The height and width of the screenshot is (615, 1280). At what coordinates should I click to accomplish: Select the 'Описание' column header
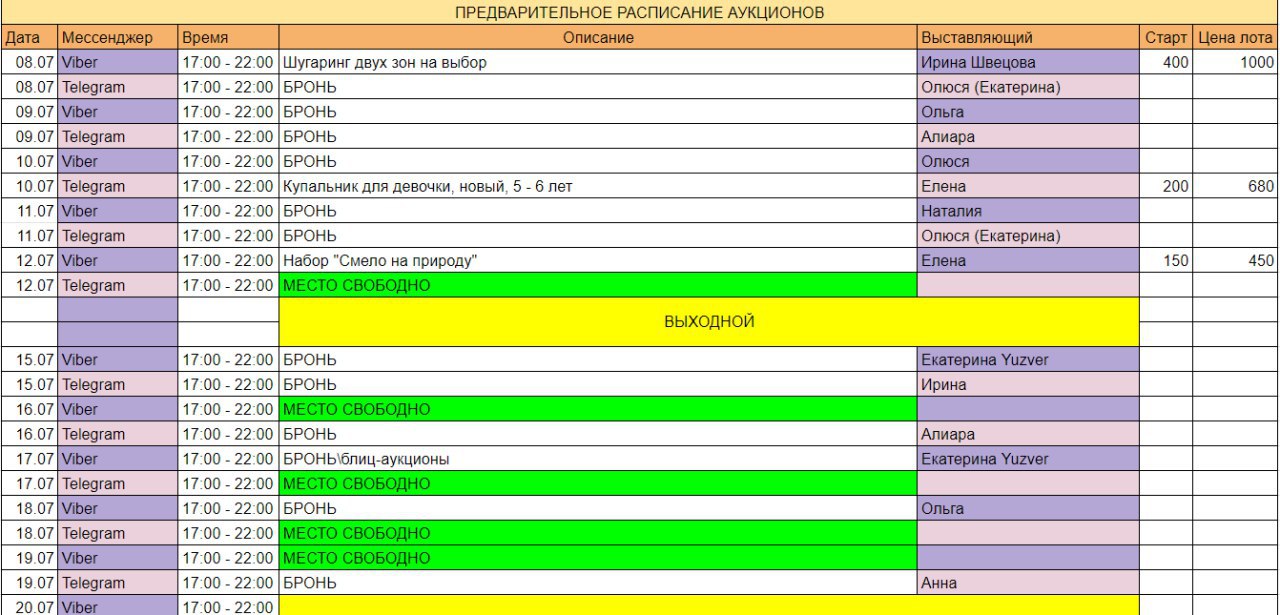click(x=598, y=38)
